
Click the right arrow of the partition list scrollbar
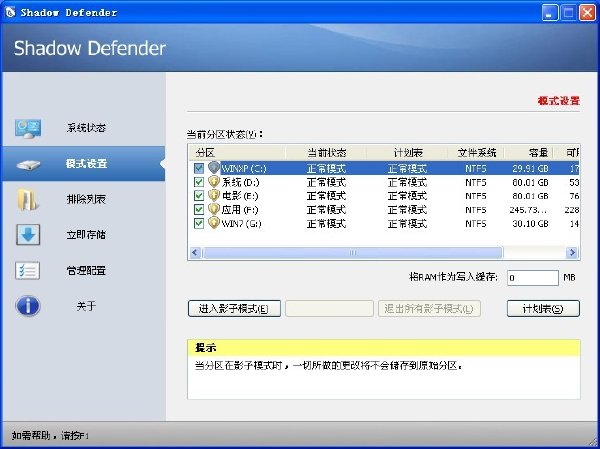coord(572,253)
